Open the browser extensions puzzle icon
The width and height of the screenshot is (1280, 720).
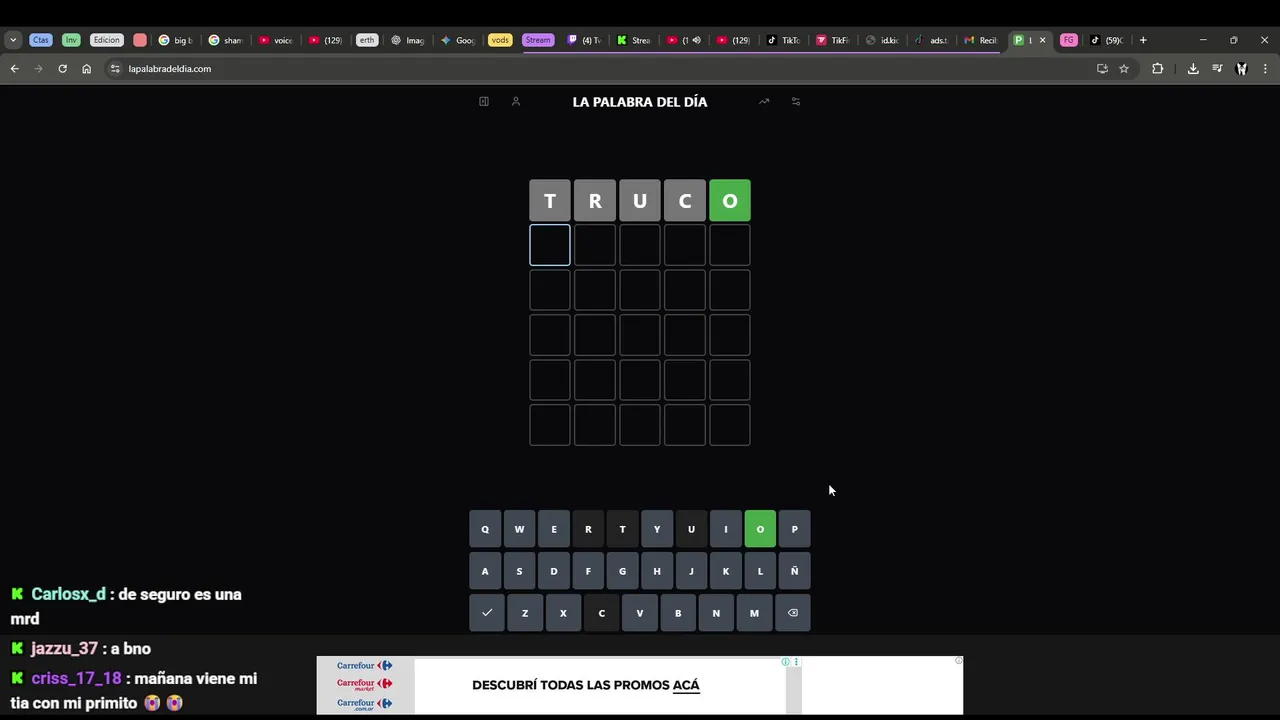coord(1157,69)
